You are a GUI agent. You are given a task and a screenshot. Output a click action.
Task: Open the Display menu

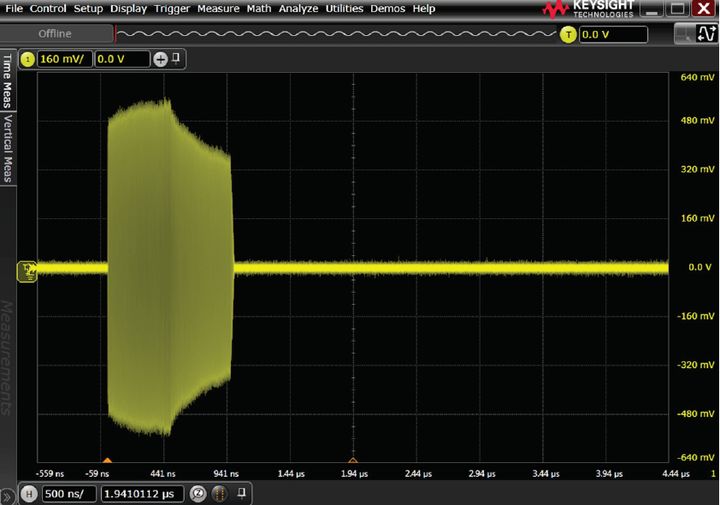tap(128, 8)
